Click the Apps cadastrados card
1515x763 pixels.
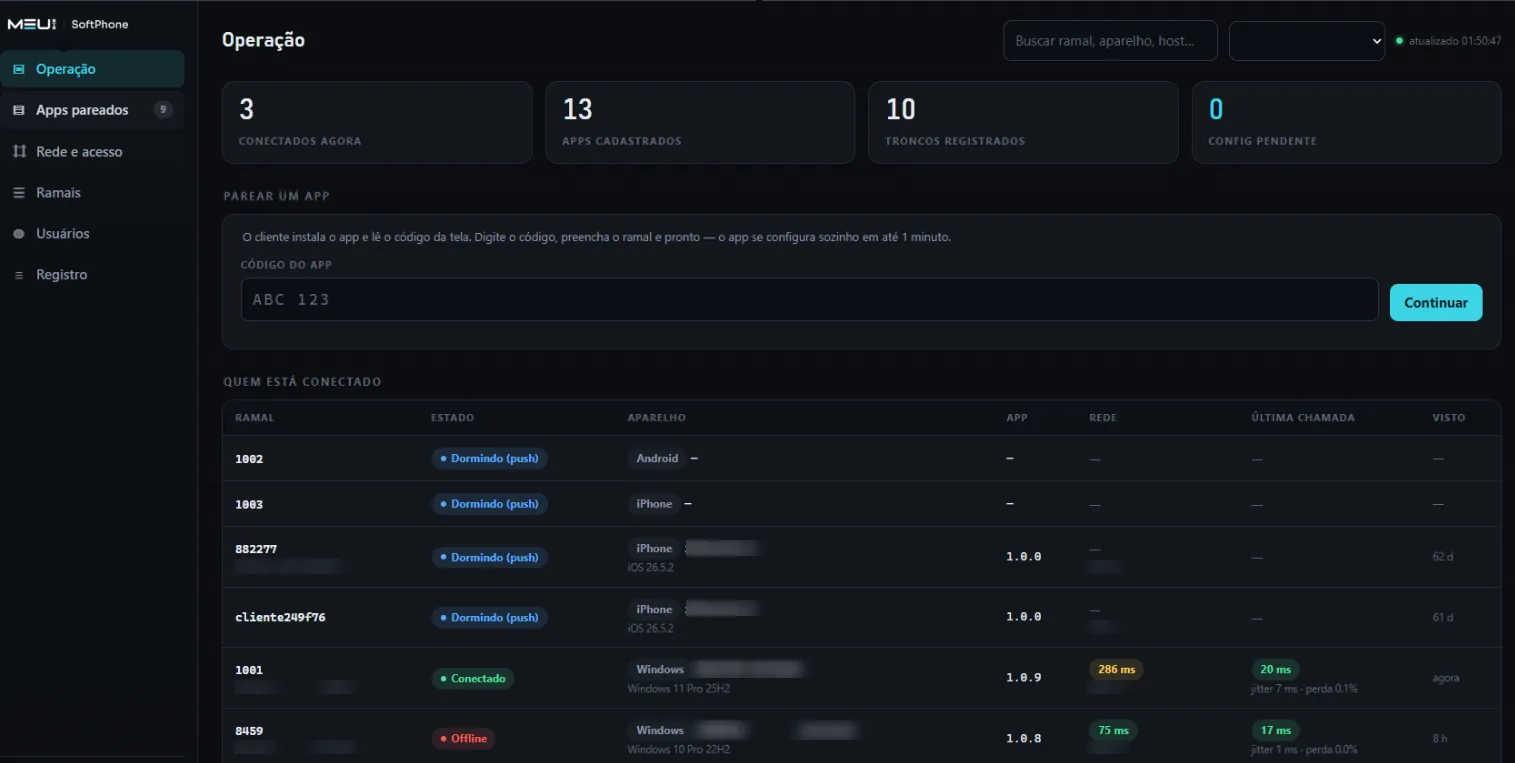pos(700,122)
